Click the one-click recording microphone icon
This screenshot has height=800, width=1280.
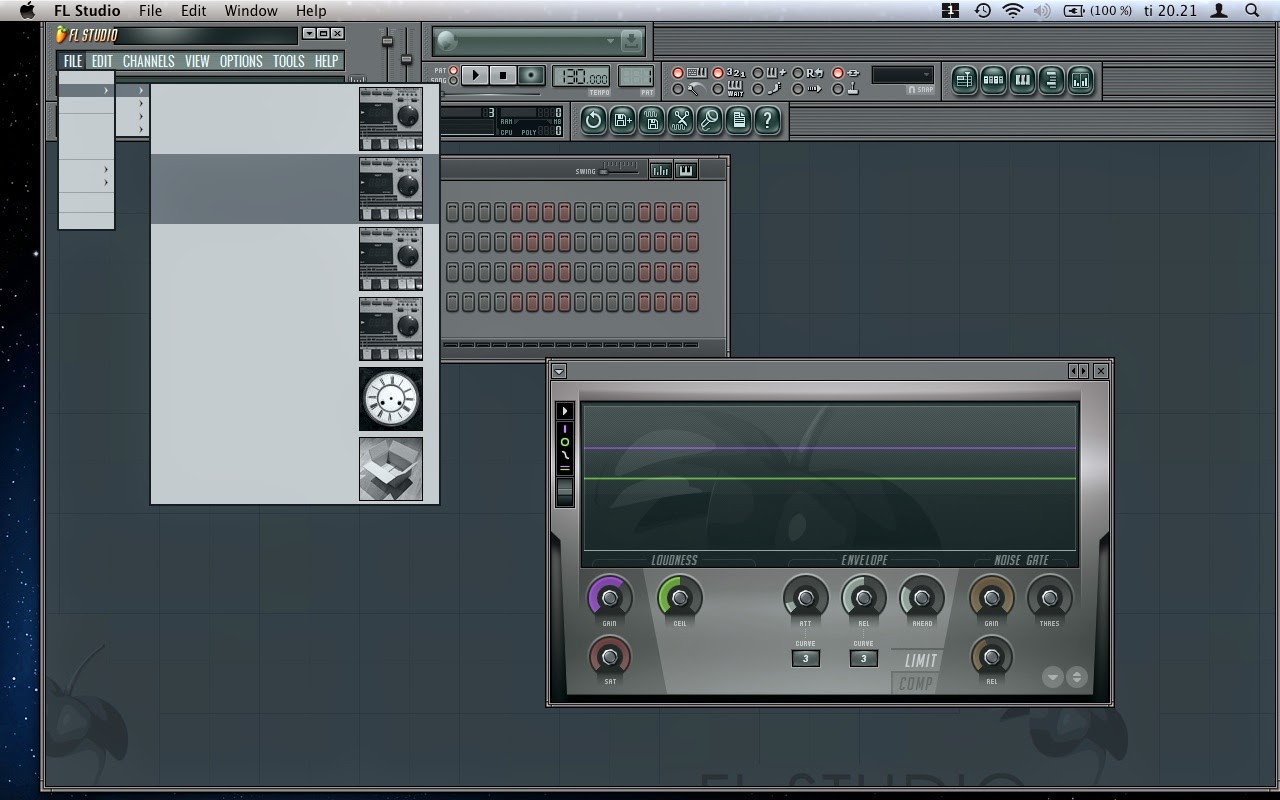click(709, 121)
